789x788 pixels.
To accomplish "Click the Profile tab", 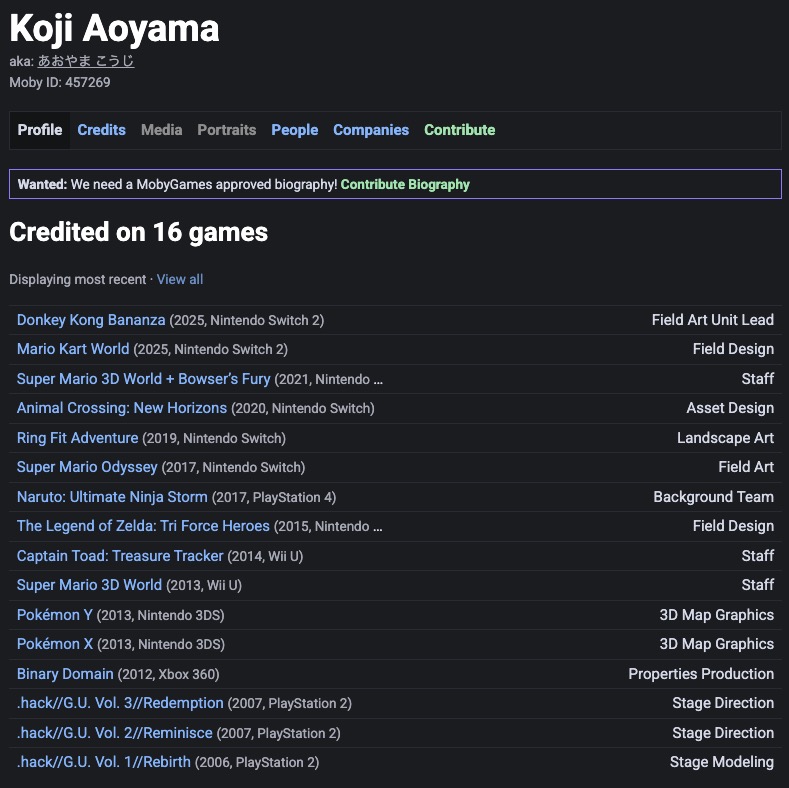I will coord(40,130).
